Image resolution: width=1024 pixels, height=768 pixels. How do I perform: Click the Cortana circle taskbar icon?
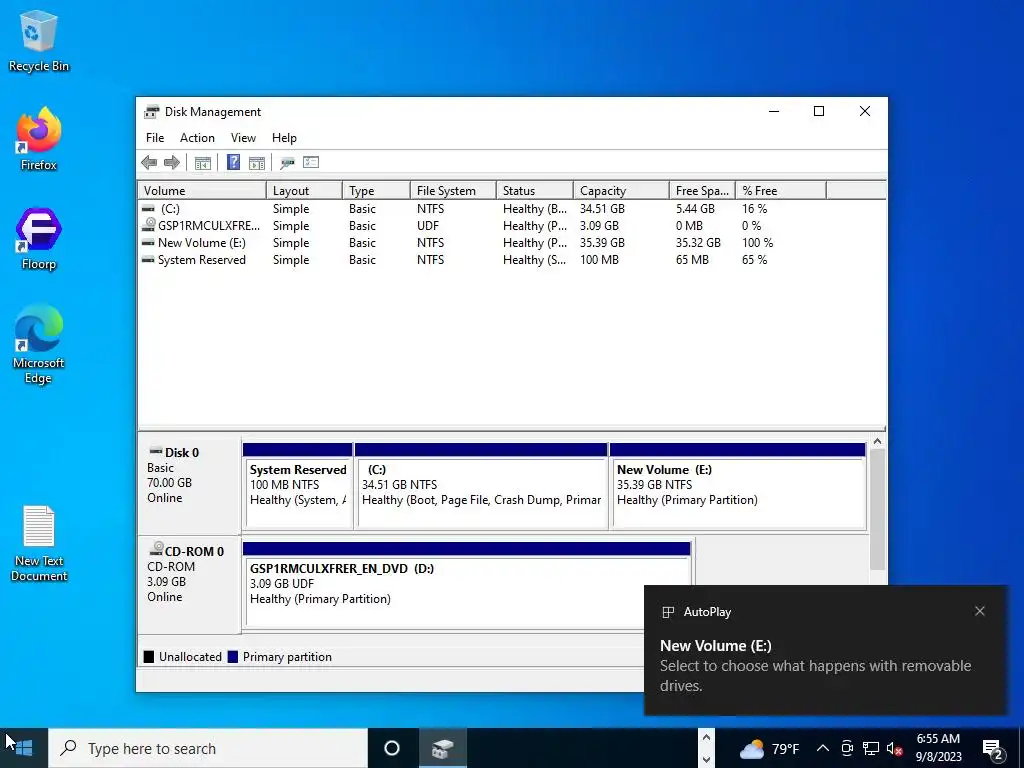[392, 748]
